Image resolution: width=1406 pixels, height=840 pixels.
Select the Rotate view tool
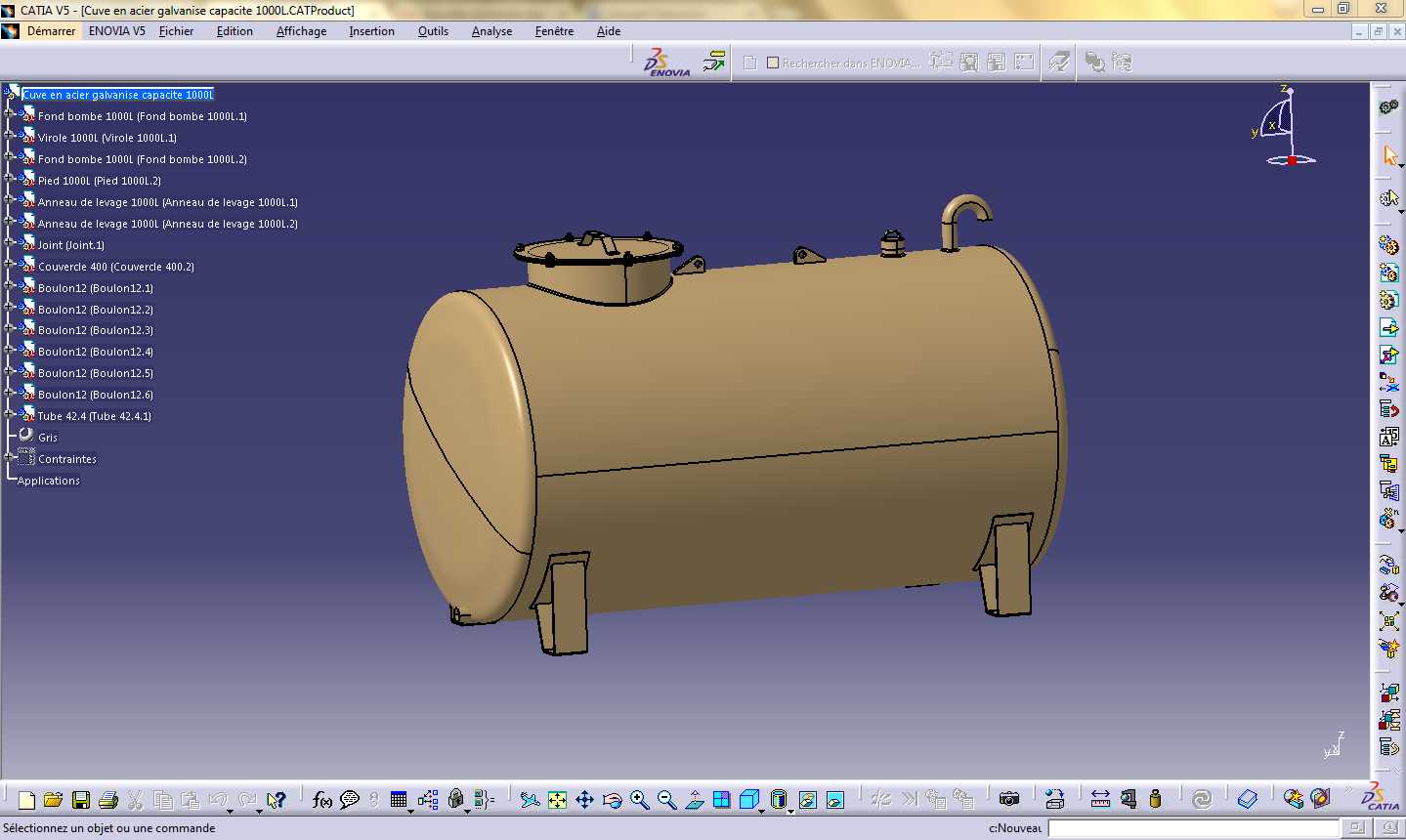612,800
